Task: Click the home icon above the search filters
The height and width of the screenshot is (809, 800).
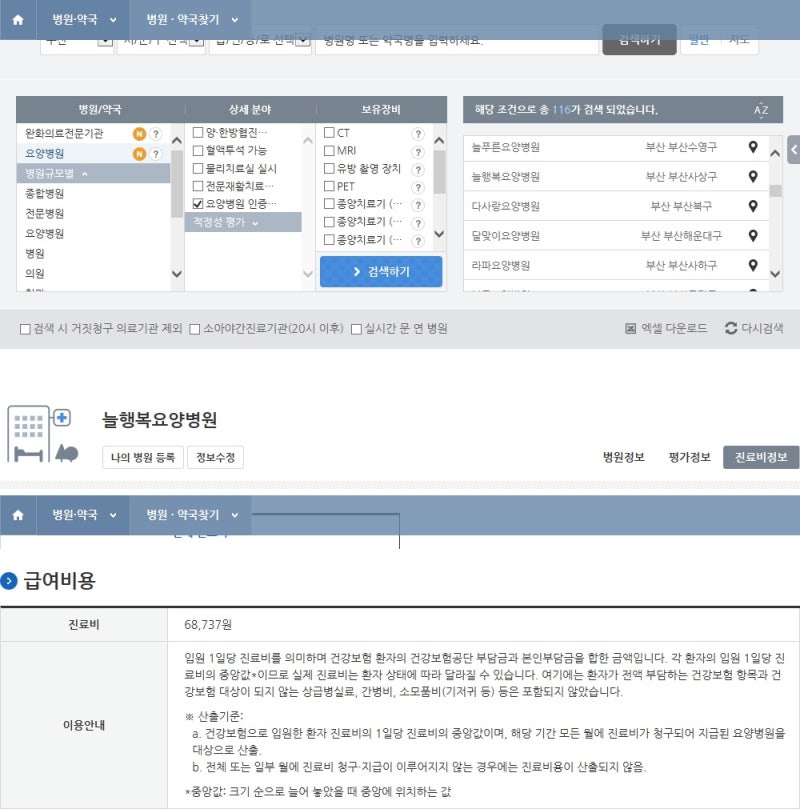Action: click(x=18, y=20)
